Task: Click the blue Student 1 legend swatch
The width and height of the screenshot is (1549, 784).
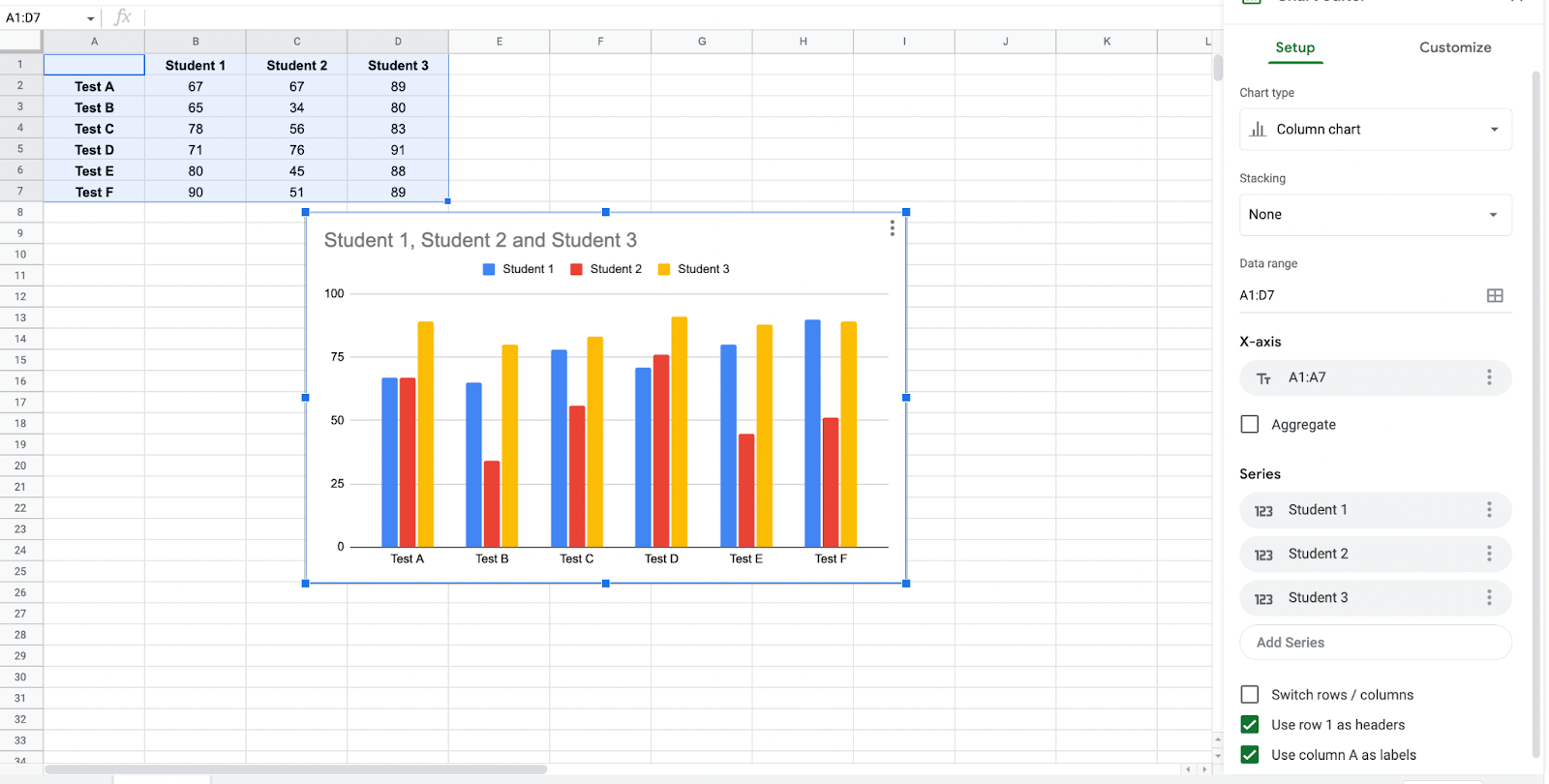Action: tap(489, 269)
